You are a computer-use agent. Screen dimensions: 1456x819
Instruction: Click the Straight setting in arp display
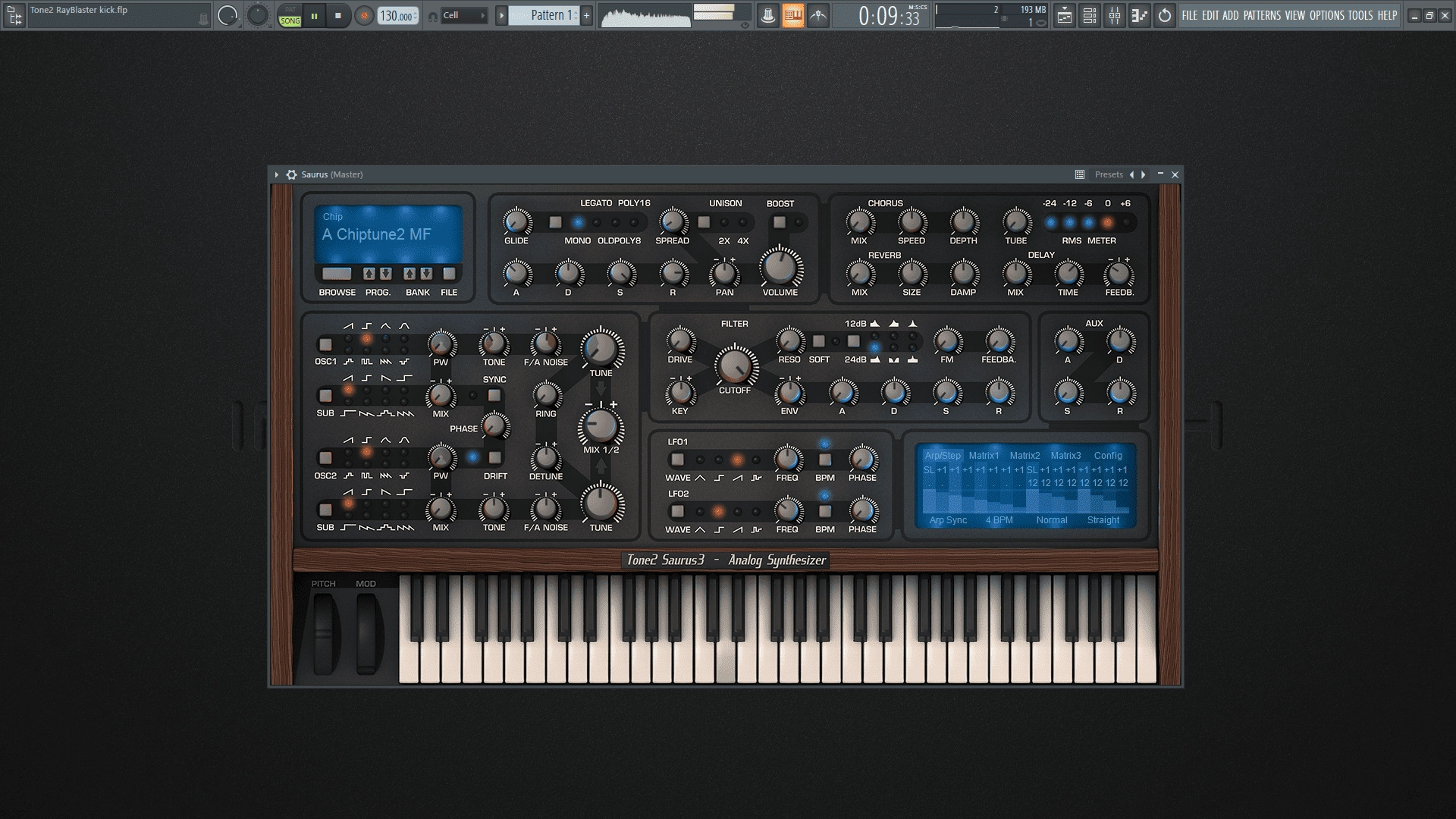[x=1103, y=520]
